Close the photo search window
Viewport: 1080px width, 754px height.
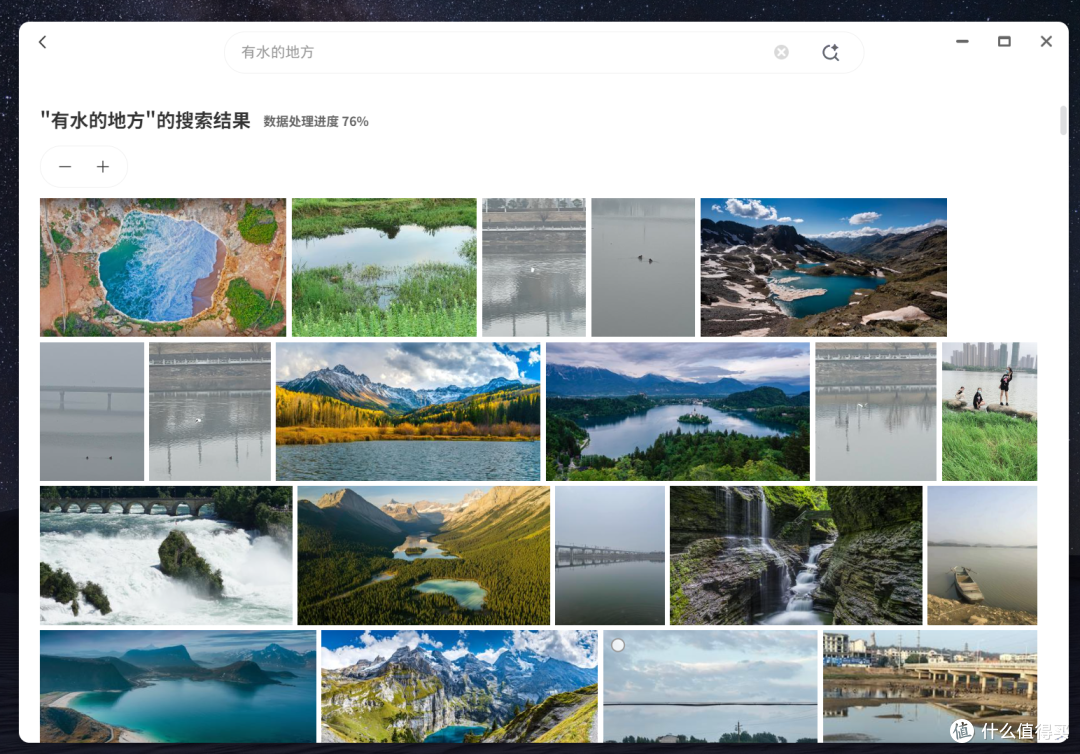click(1046, 41)
